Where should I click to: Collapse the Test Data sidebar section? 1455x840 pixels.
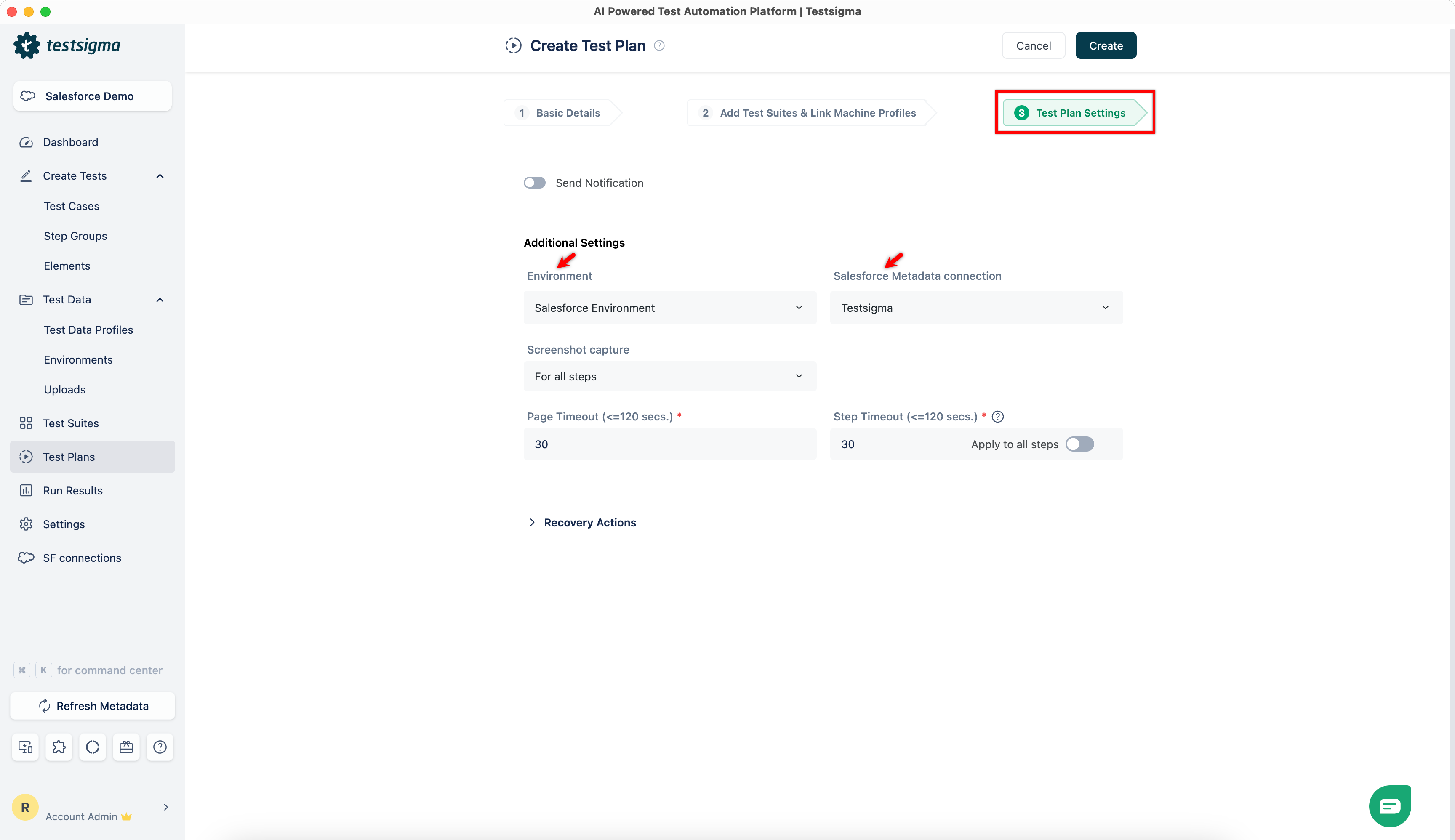pyautogui.click(x=160, y=300)
